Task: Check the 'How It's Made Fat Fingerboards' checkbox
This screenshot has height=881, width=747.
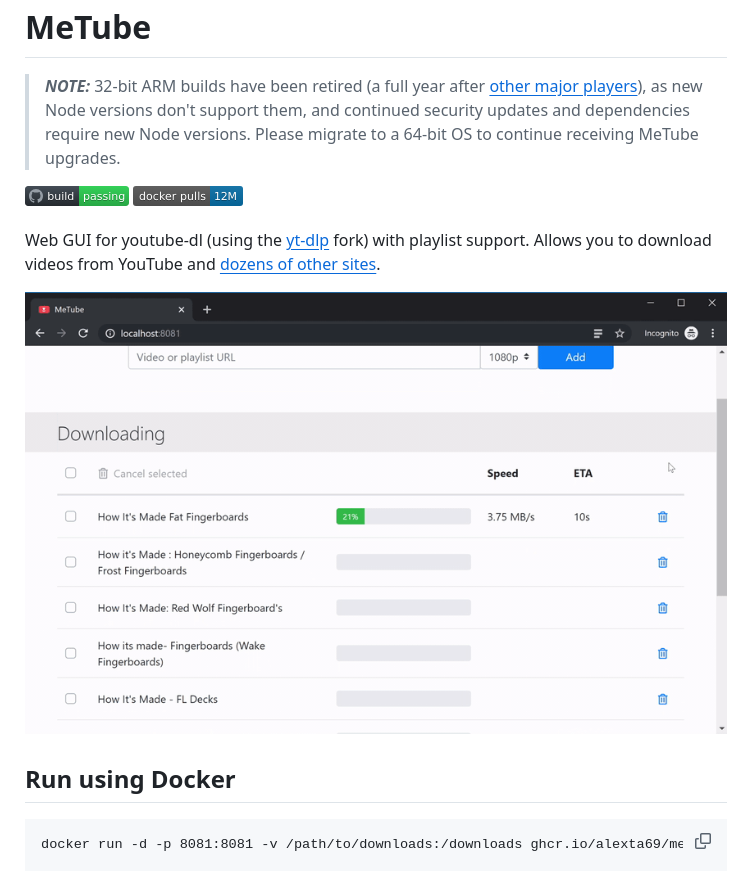Action: 70,516
